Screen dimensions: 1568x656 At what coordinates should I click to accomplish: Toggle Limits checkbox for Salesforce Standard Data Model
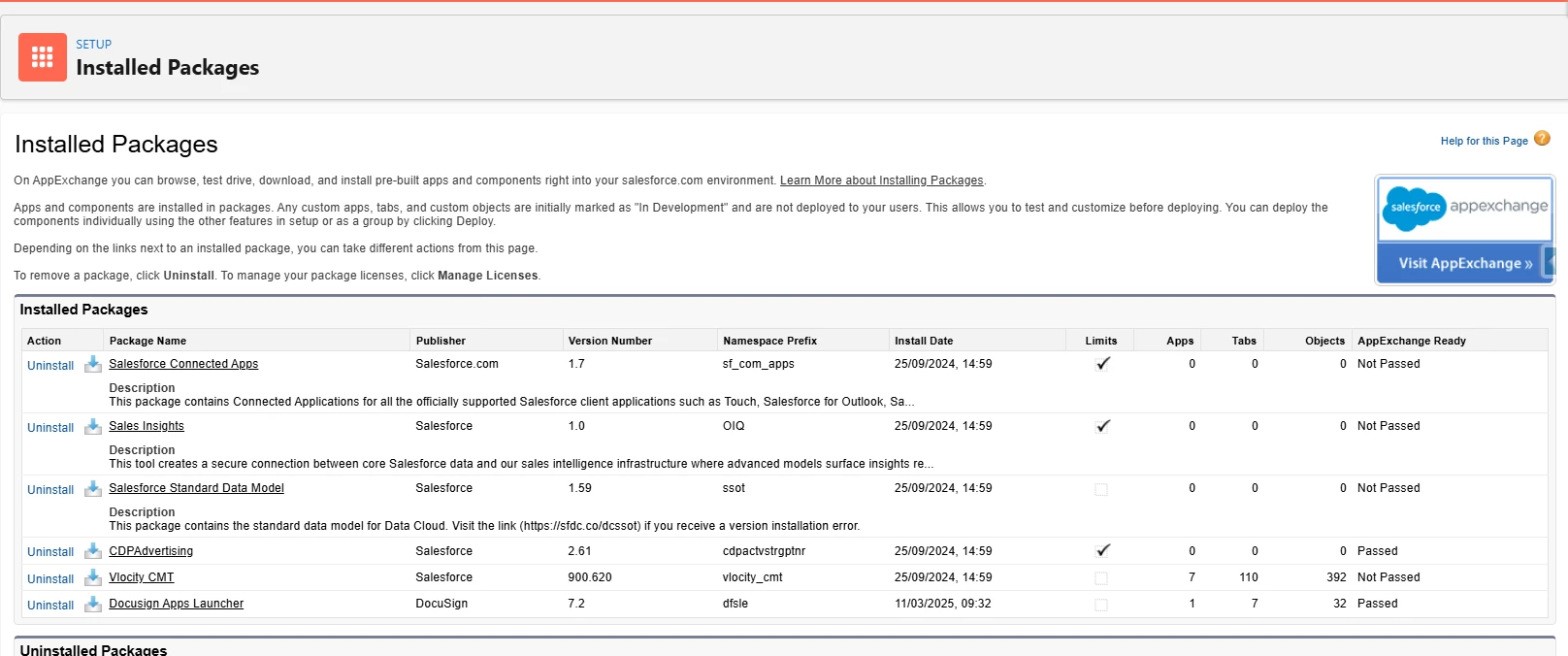point(1101,489)
